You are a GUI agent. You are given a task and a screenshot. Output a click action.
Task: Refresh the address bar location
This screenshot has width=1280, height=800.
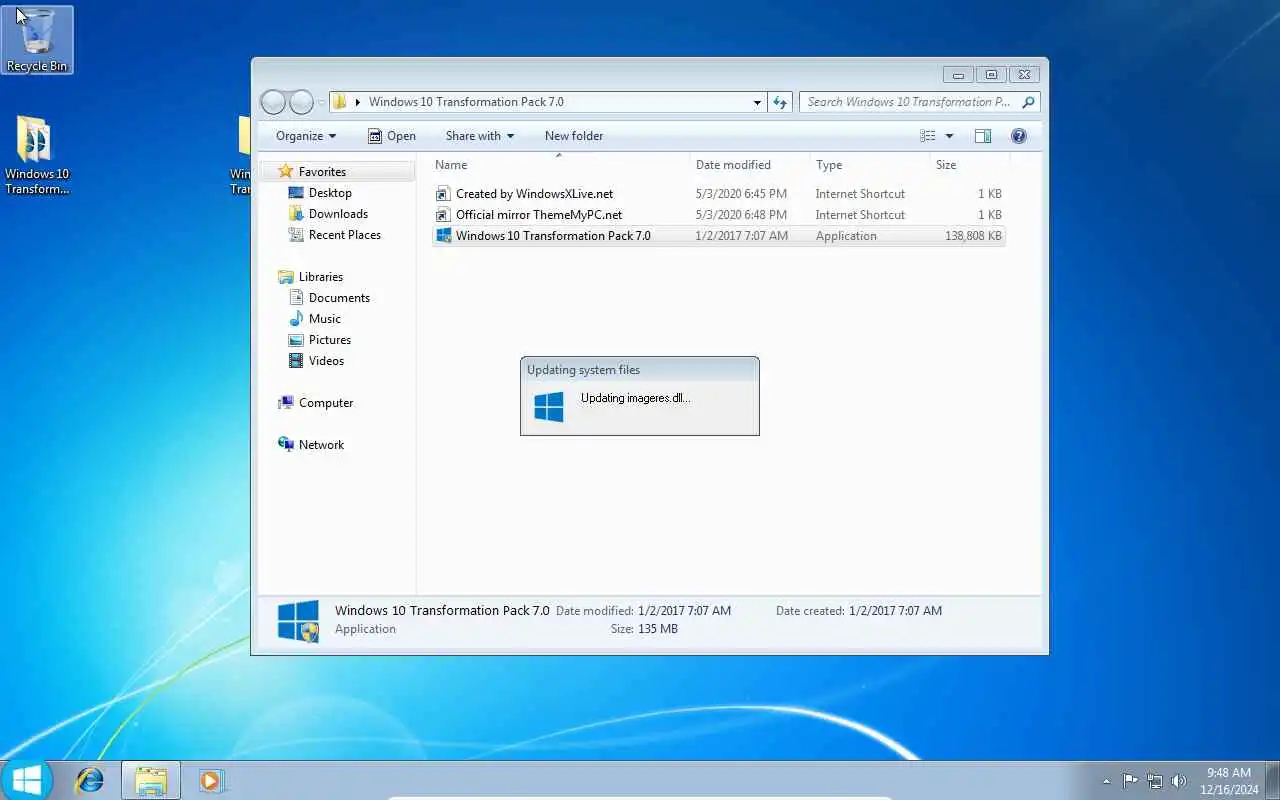click(x=781, y=102)
